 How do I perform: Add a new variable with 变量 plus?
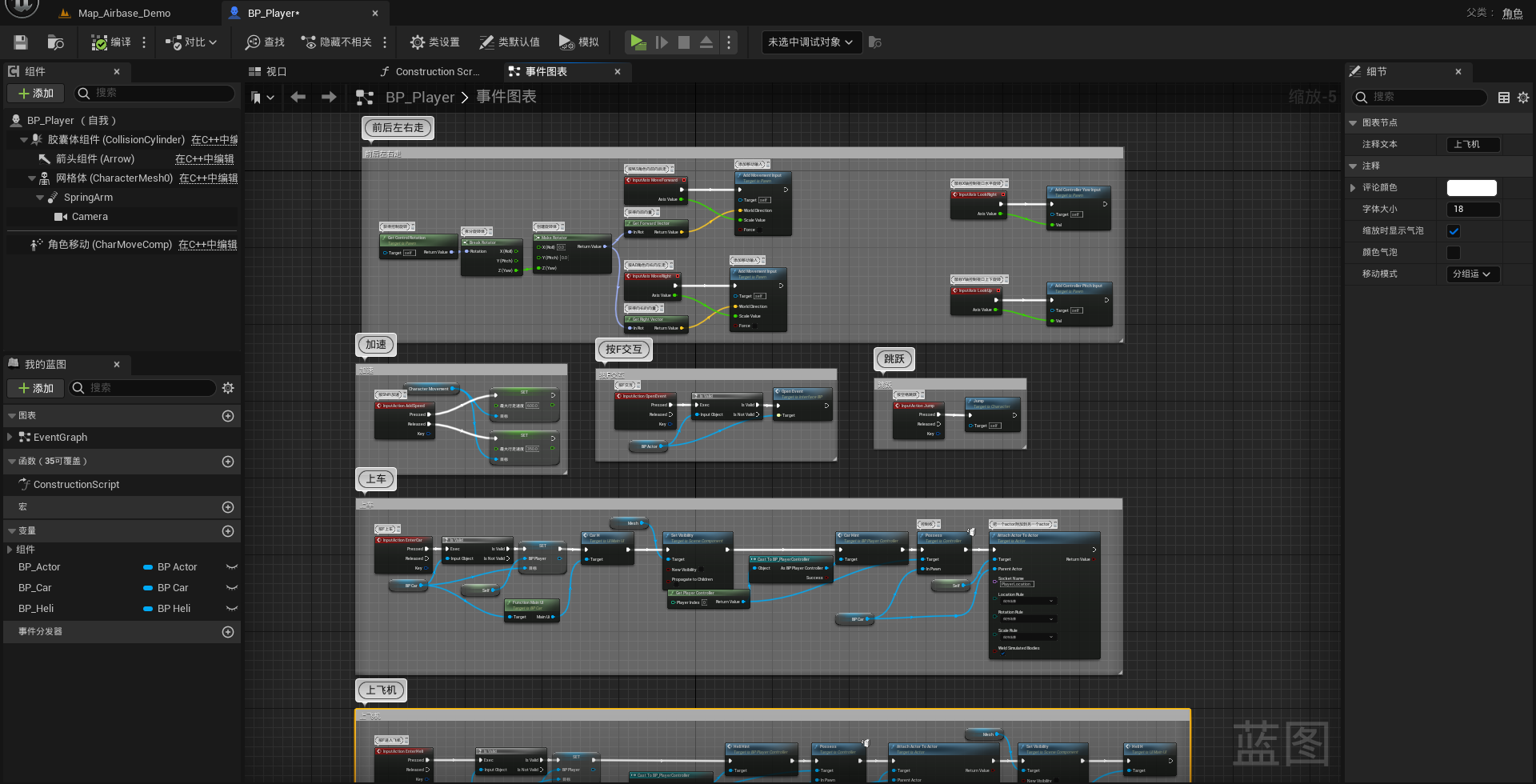point(228,531)
